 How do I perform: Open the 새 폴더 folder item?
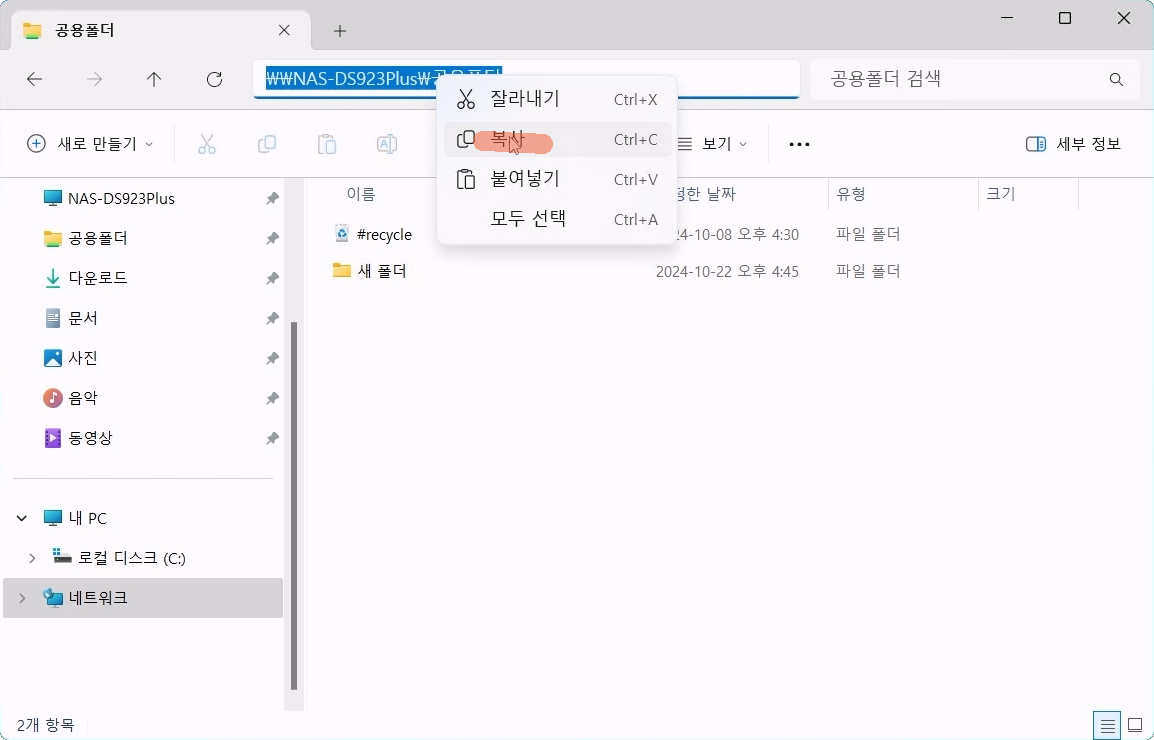(381, 271)
